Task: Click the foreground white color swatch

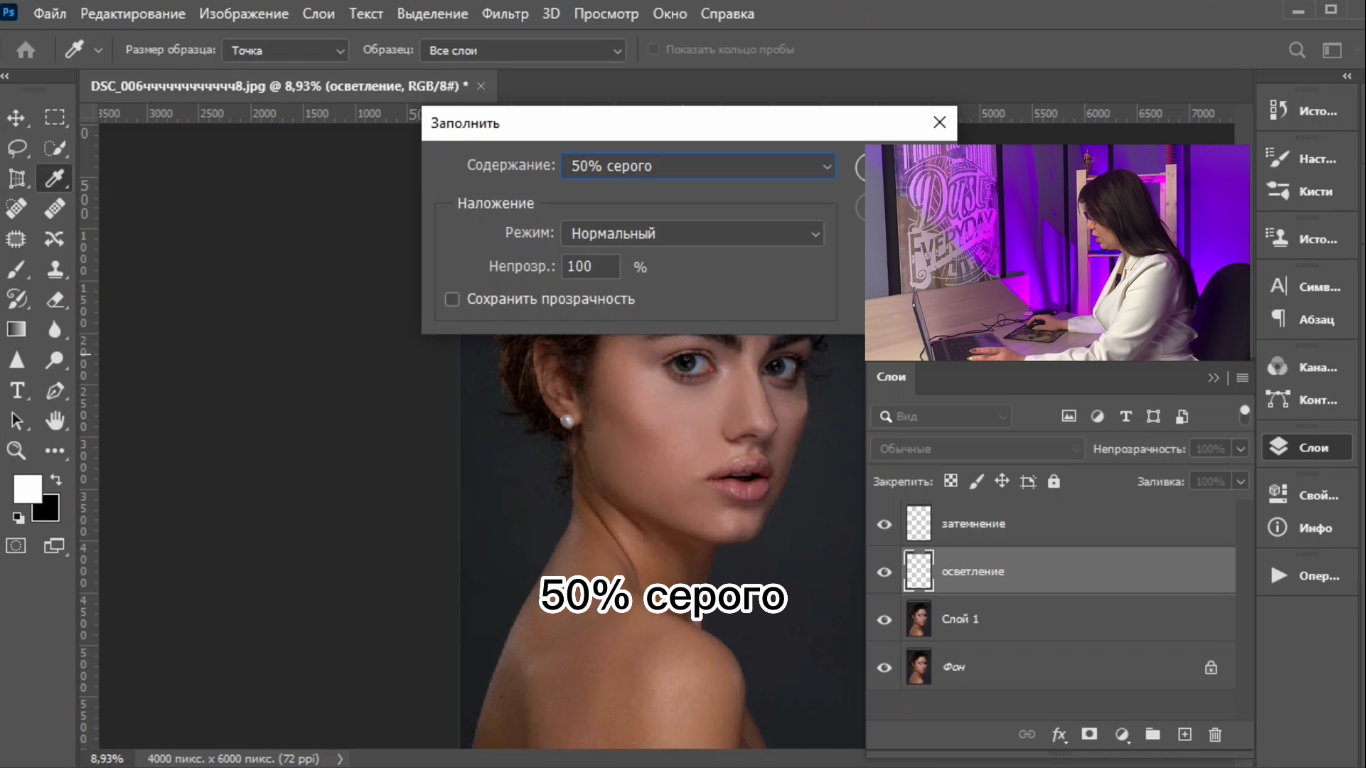Action: [27, 489]
